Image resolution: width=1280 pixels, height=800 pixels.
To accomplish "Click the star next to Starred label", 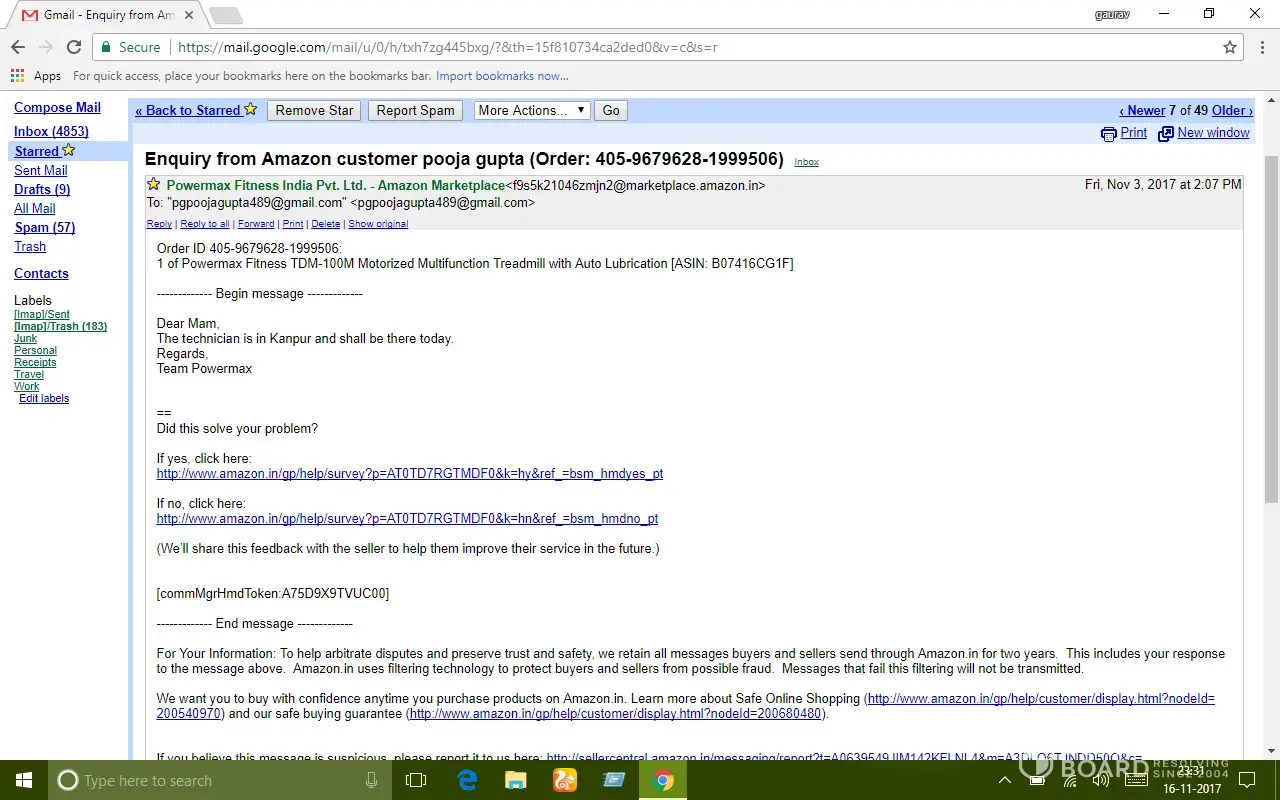I will tap(68, 150).
